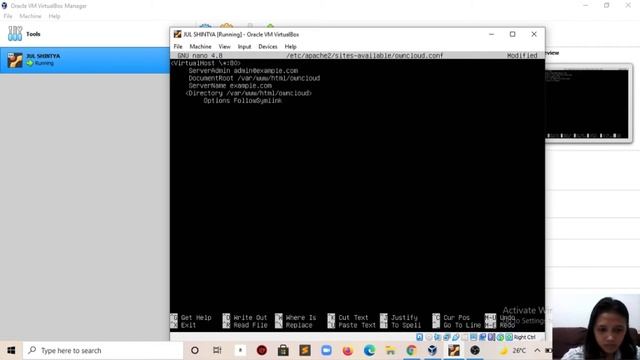The width and height of the screenshot is (640, 360).
Task: Click the shared folders status icon
Action: (464, 337)
